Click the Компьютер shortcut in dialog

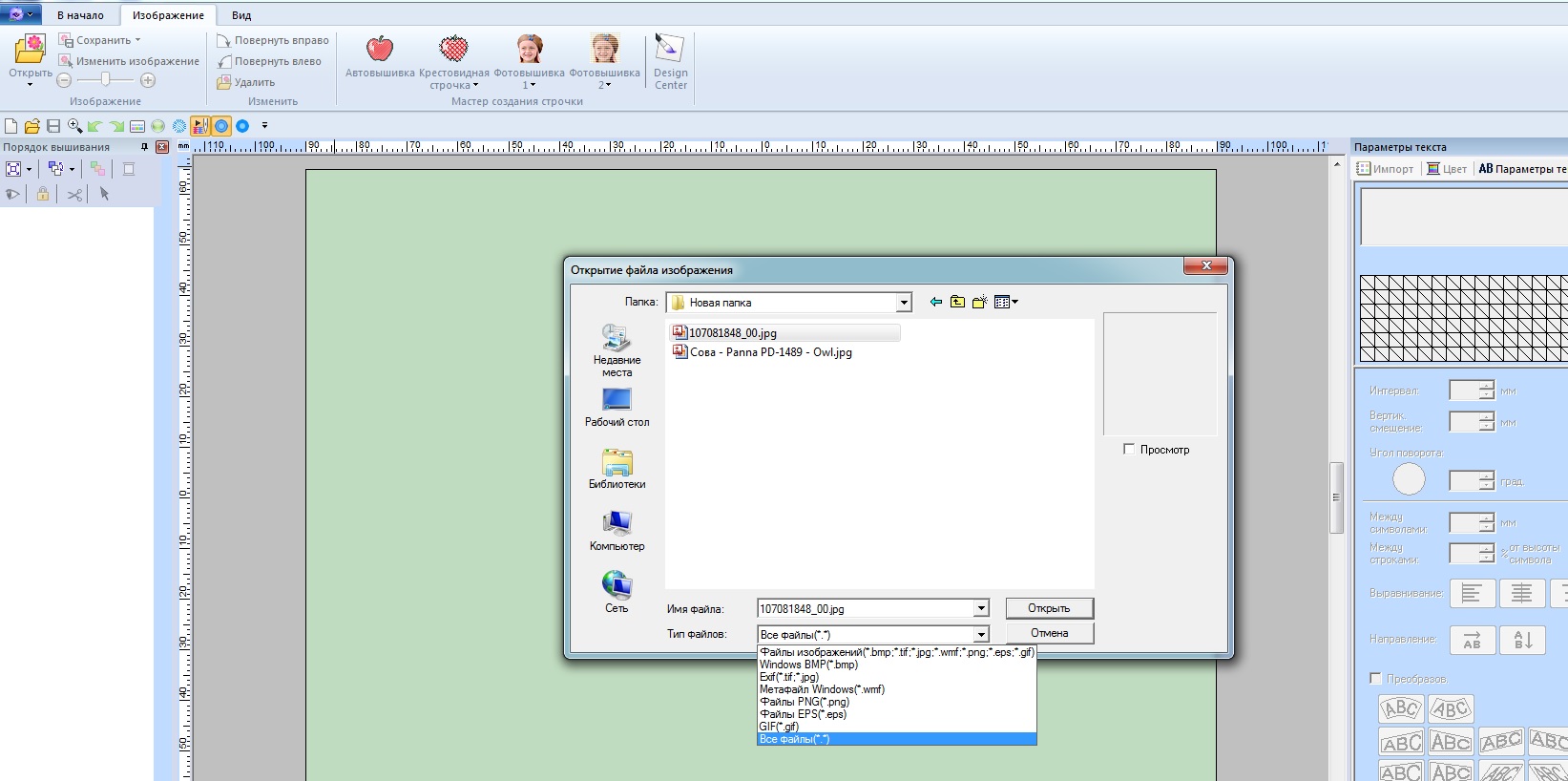pyautogui.click(x=617, y=531)
